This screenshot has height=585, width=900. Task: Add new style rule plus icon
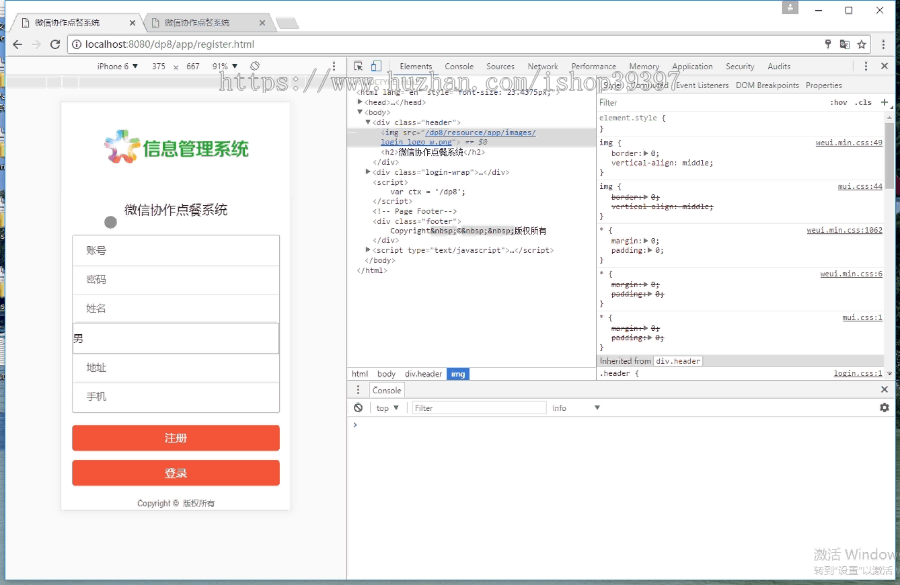(885, 102)
